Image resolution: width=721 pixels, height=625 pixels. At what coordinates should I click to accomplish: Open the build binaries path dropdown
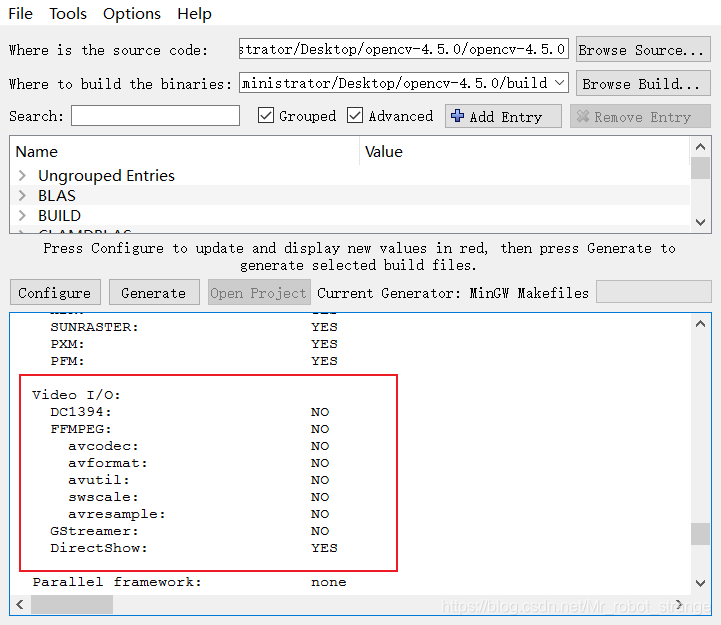point(559,83)
